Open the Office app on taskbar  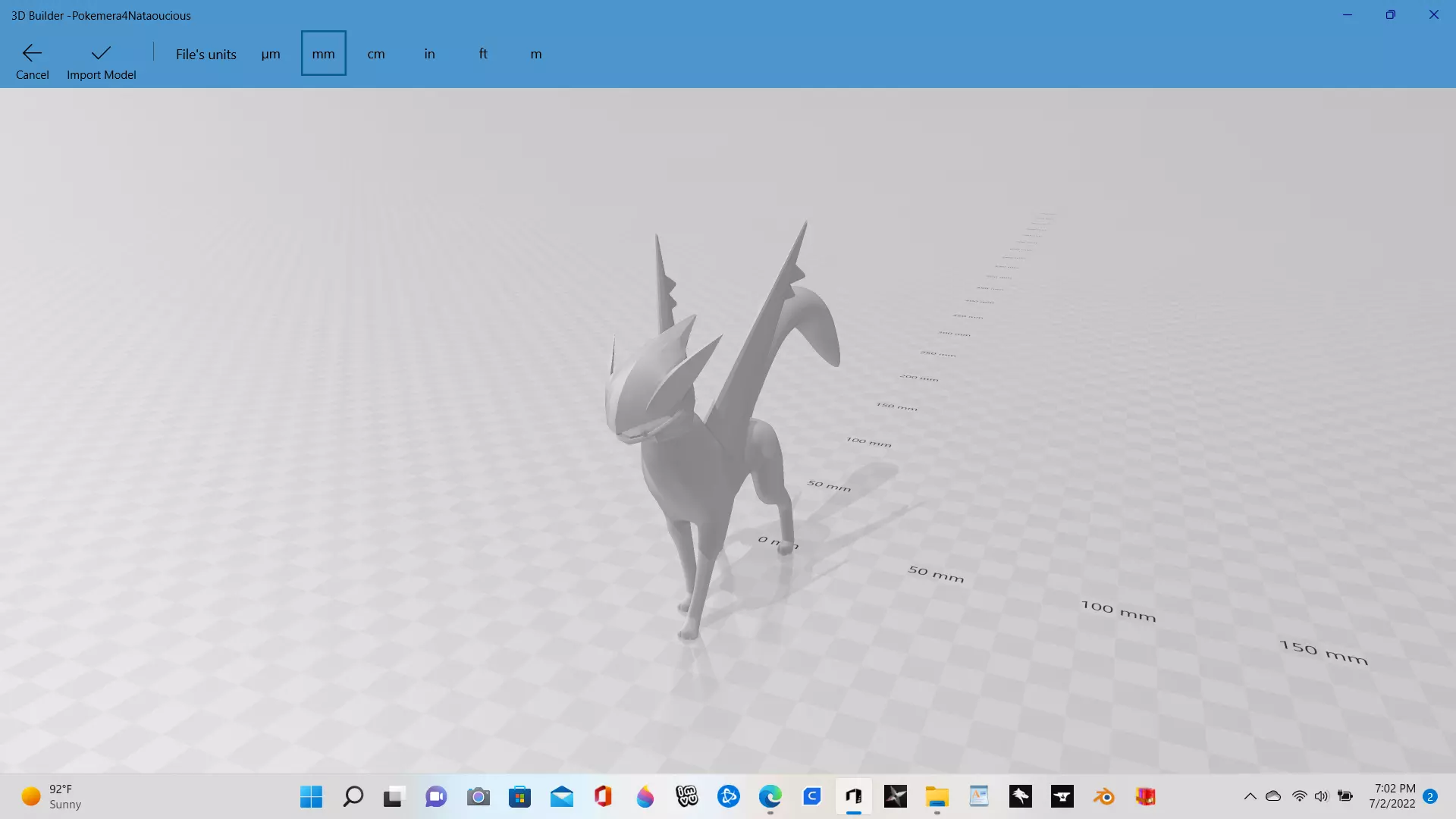[x=604, y=797]
